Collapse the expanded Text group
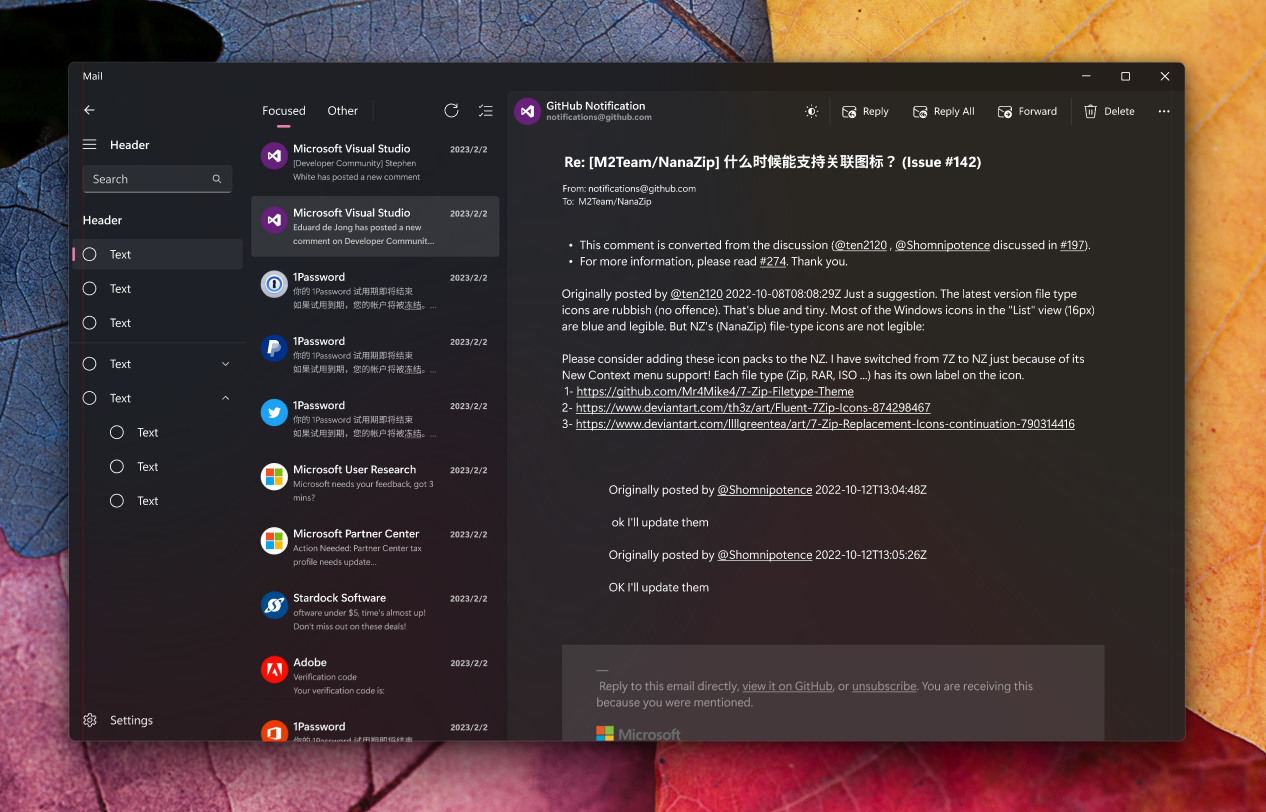Screen dimensions: 1266x812 (225, 397)
